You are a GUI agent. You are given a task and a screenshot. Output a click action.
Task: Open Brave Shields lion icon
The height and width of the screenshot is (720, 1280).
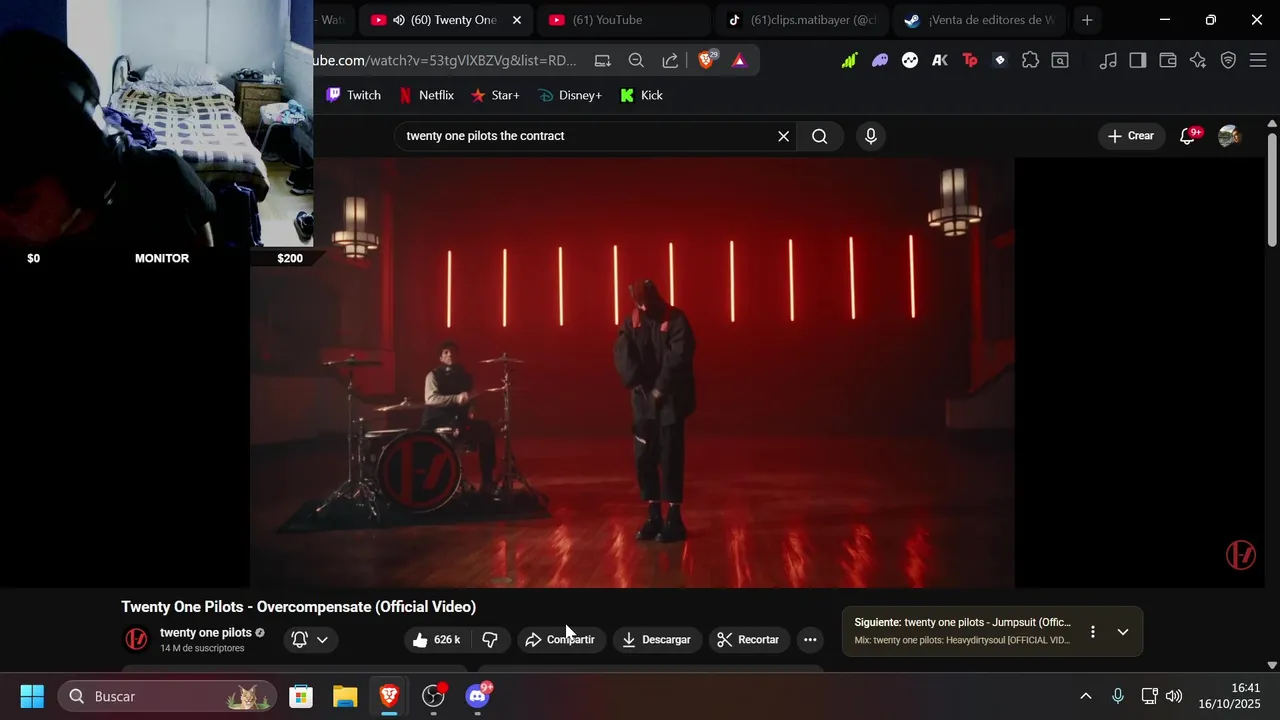coord(707,60)
